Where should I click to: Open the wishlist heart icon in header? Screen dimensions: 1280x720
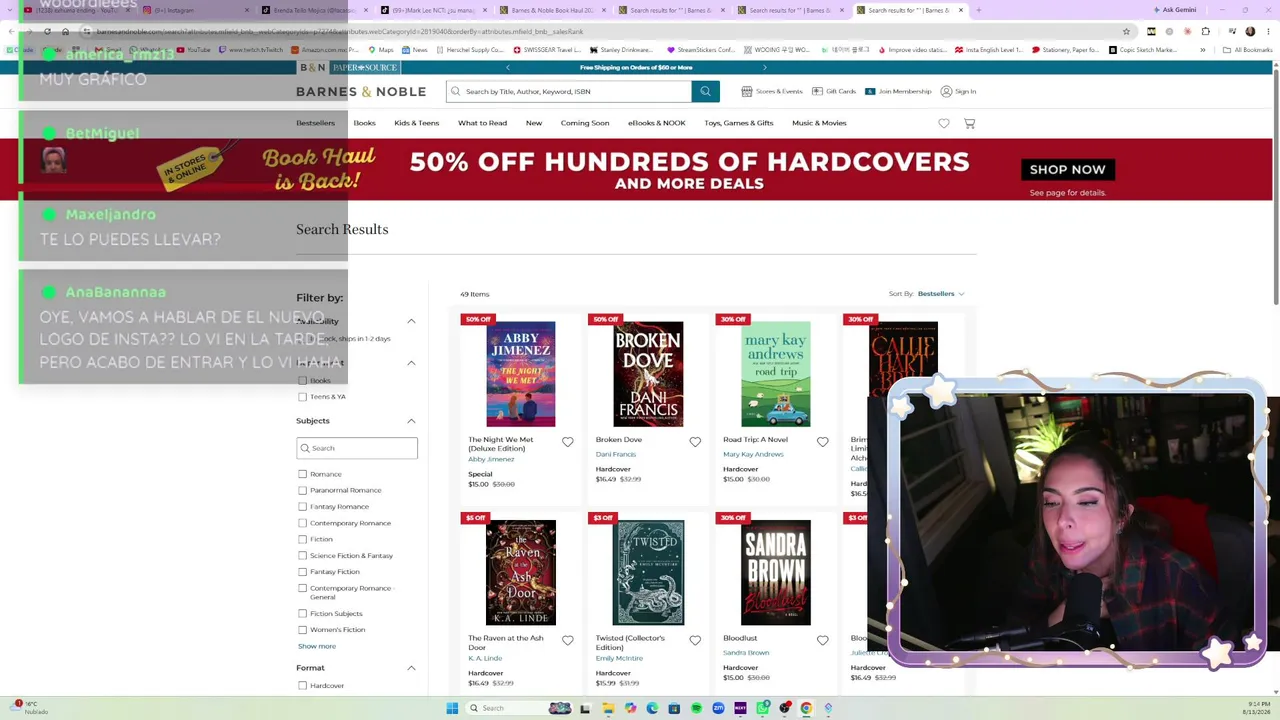pyautogui.click(x=944, y=123)
